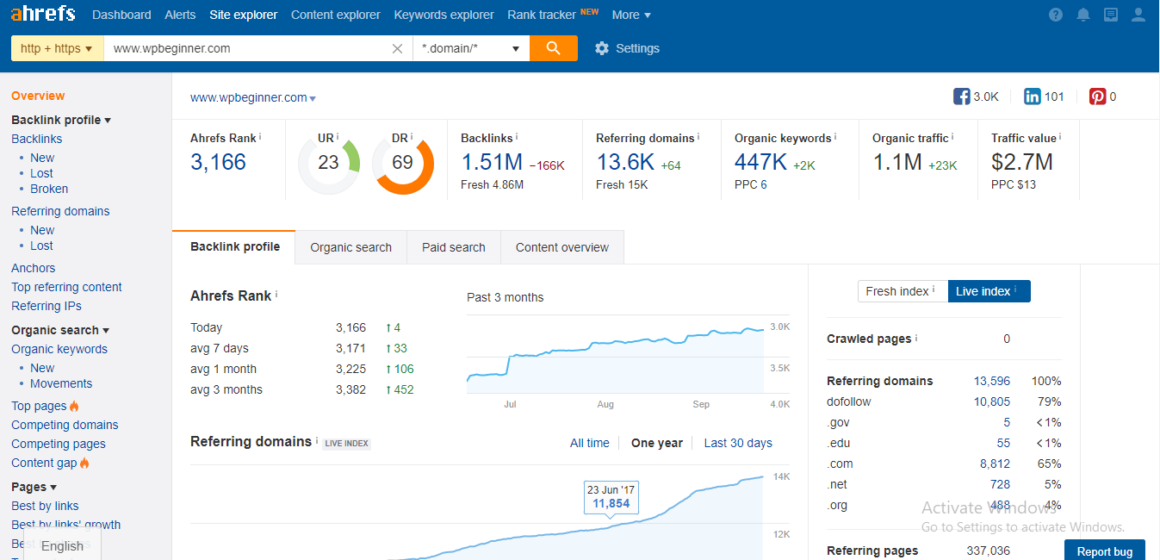Click the PPC 6 keywords link
This screenshot has height=560, width=1160.
(x=763, y=185)
